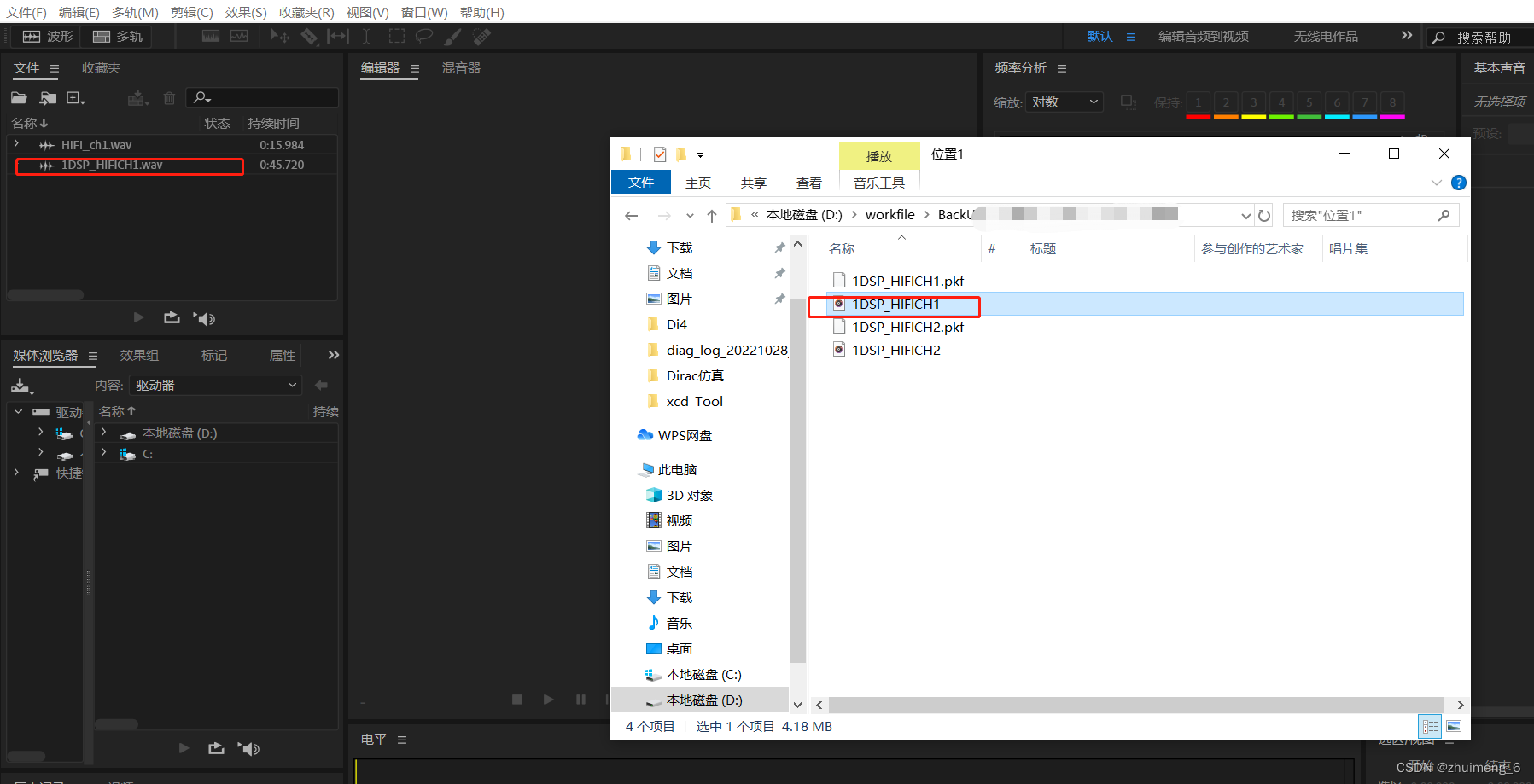This screenshot has height=784, width=1534.
Task: Expand Shortcuts (快捷) tree node
Action: (x=16, y=472)
